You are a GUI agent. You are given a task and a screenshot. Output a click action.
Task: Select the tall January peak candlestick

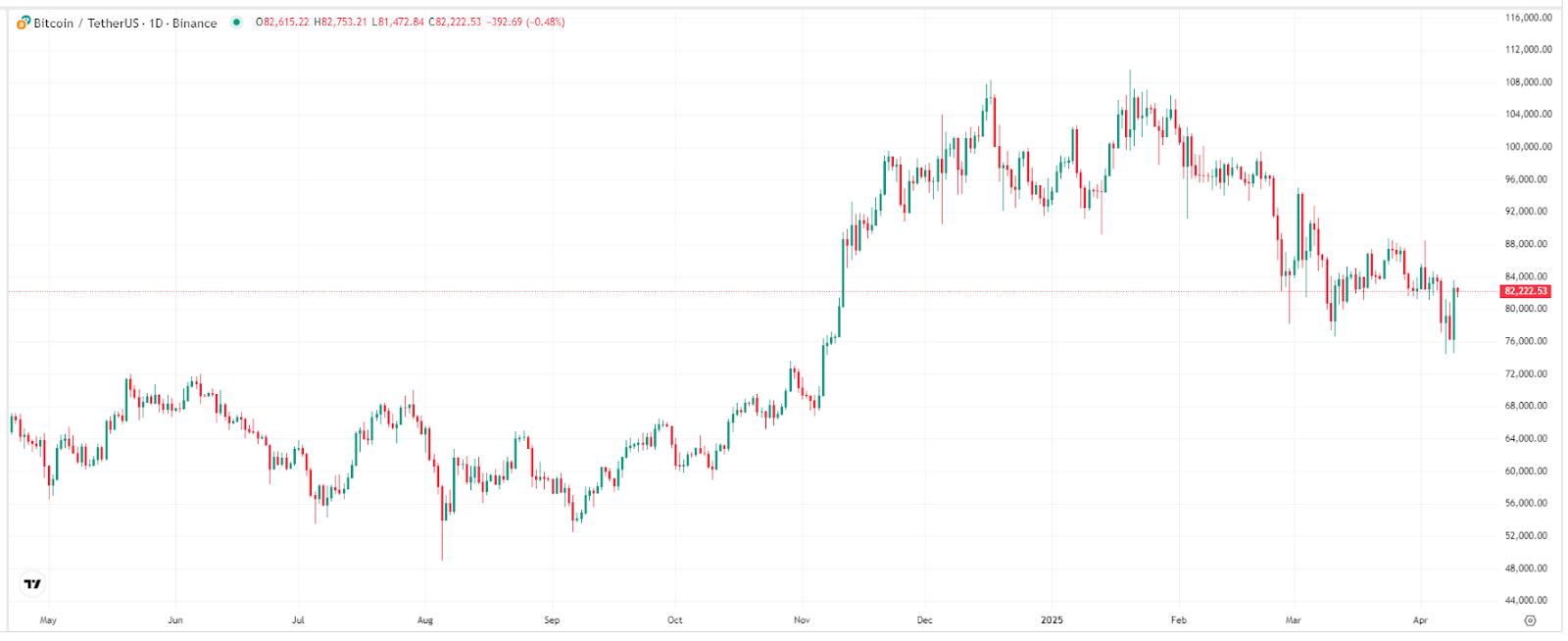1132,108
